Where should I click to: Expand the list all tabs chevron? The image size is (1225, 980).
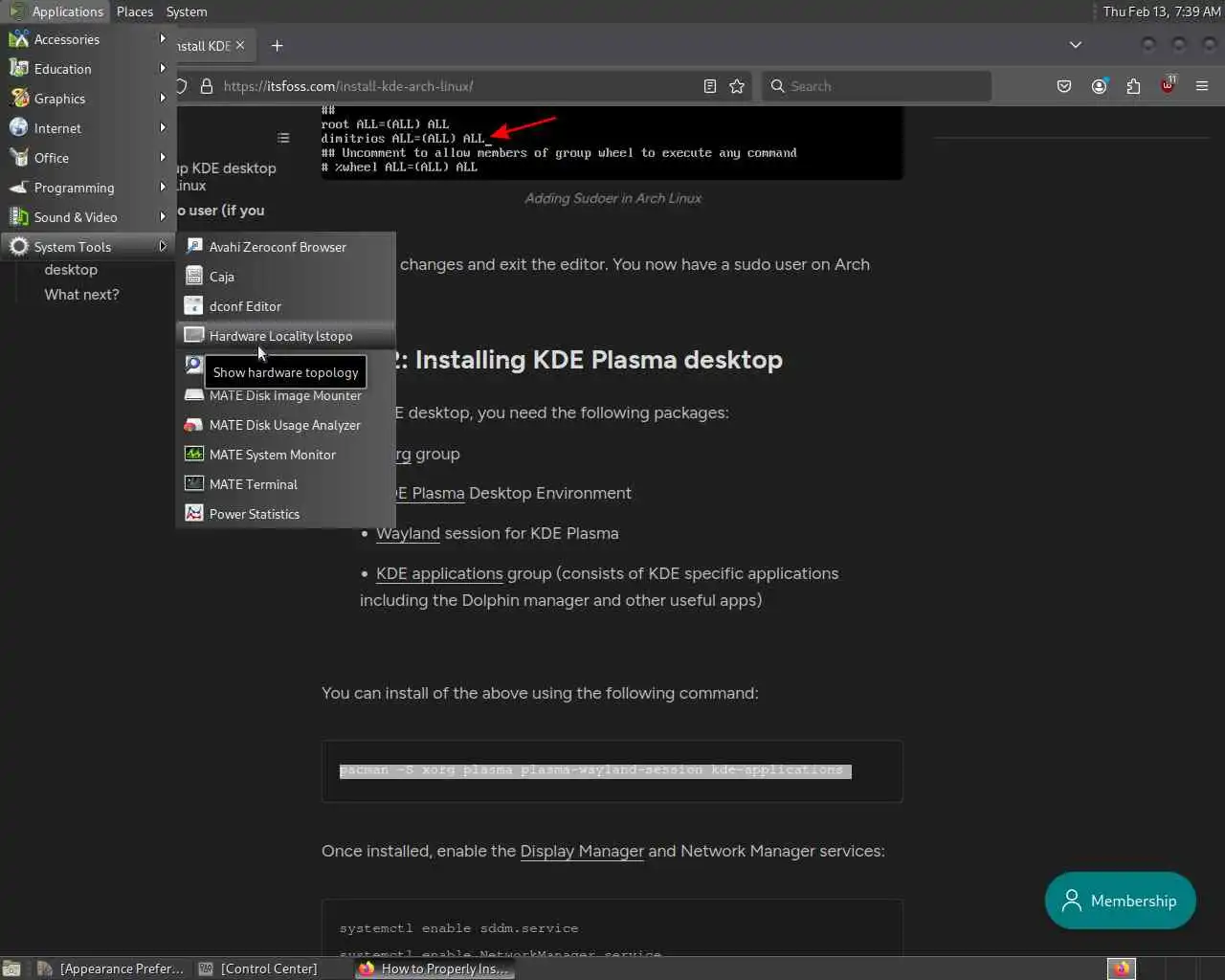tap(1076, 45)
